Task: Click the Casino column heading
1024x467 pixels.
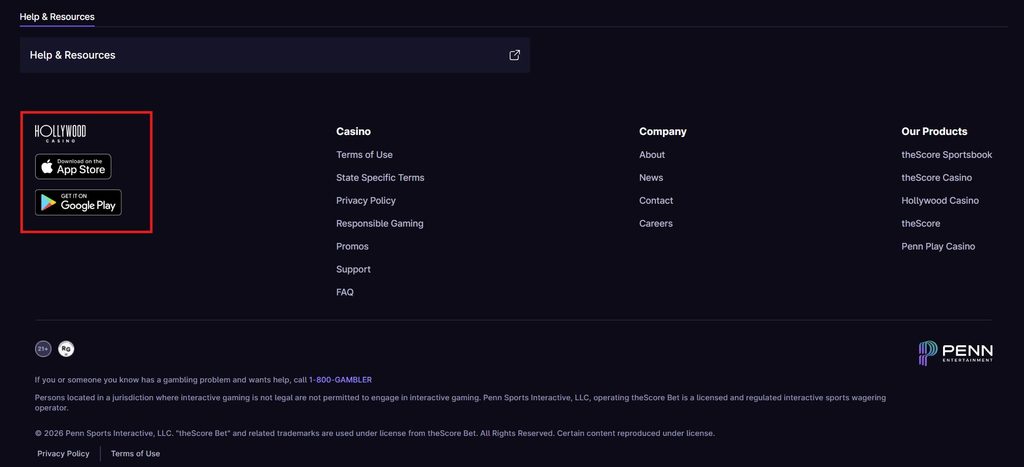Action: tap(353, 131)
